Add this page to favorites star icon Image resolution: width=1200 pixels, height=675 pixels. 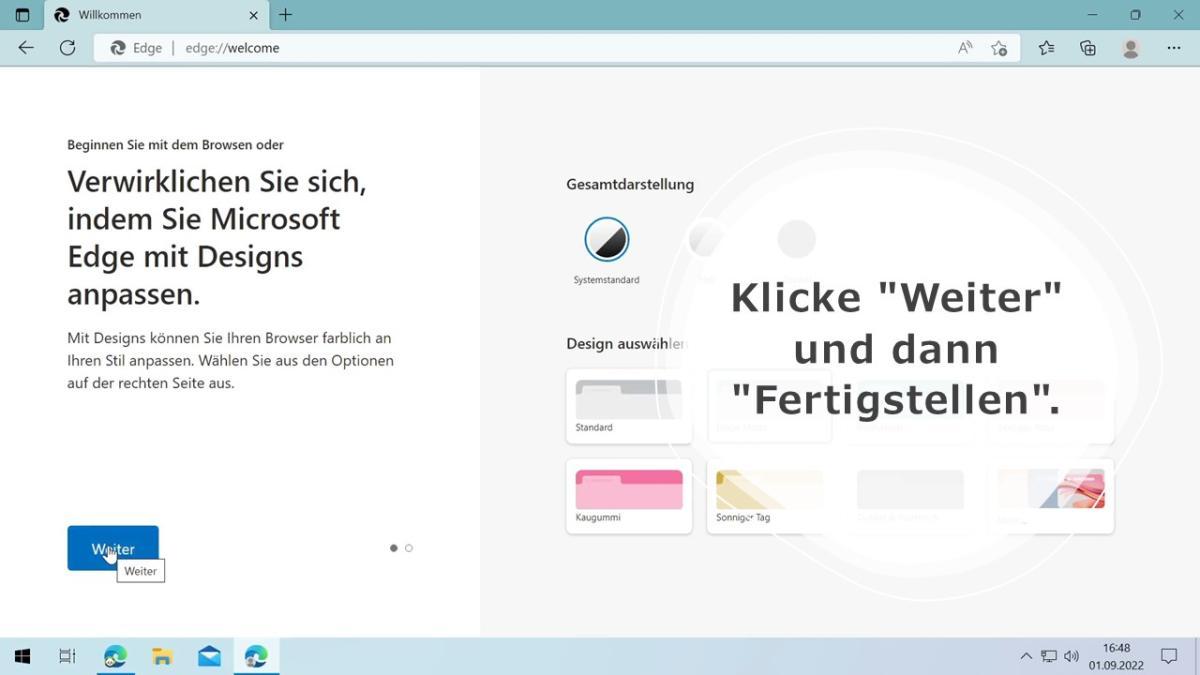click(998, 48)
